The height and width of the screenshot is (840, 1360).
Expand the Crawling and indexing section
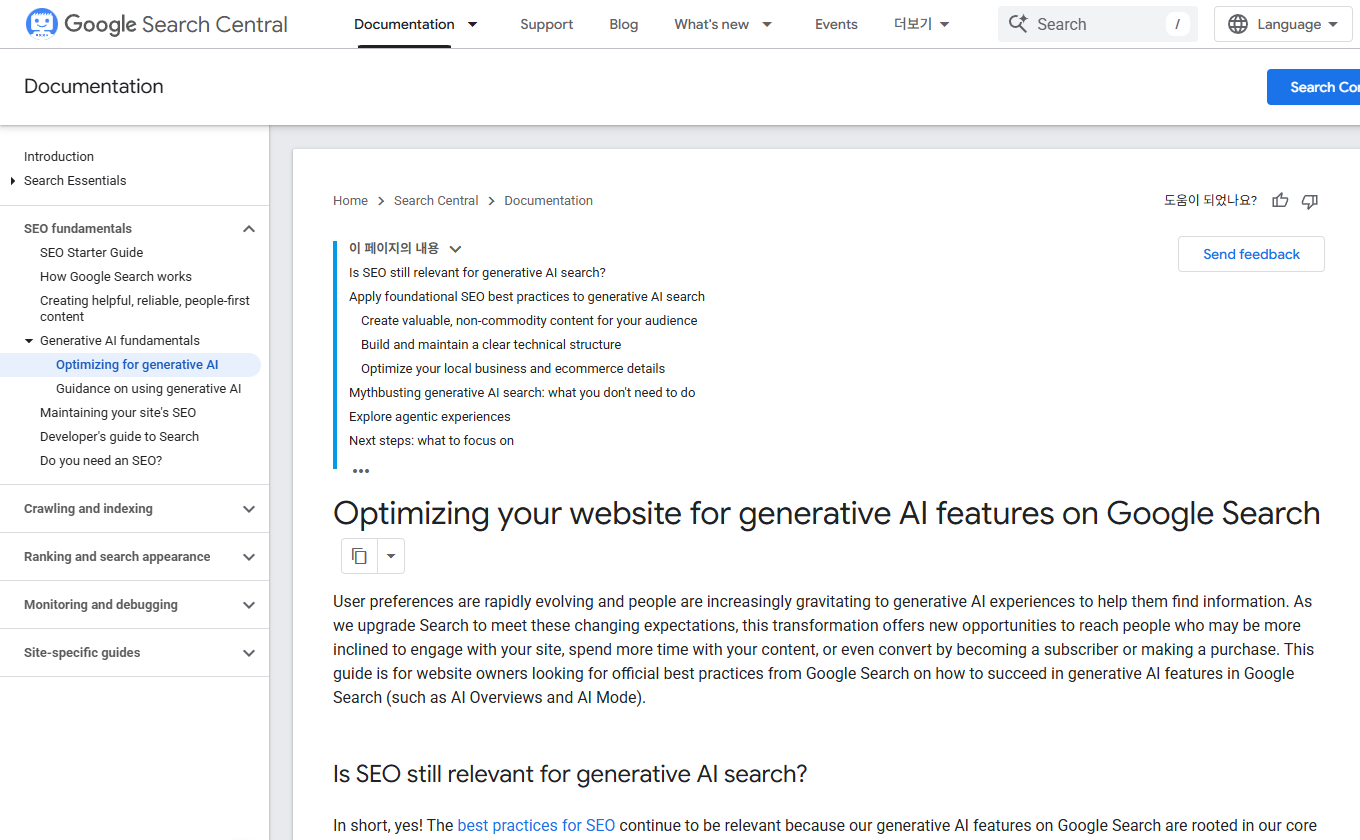[249, 509]
